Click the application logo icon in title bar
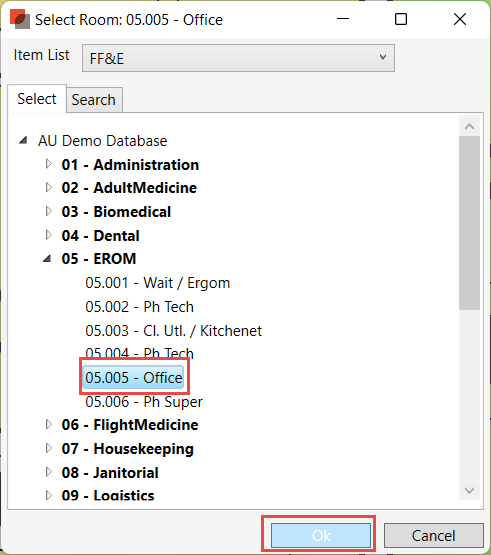The width and height of the screenshot is (491, 555). pos(20,19)
